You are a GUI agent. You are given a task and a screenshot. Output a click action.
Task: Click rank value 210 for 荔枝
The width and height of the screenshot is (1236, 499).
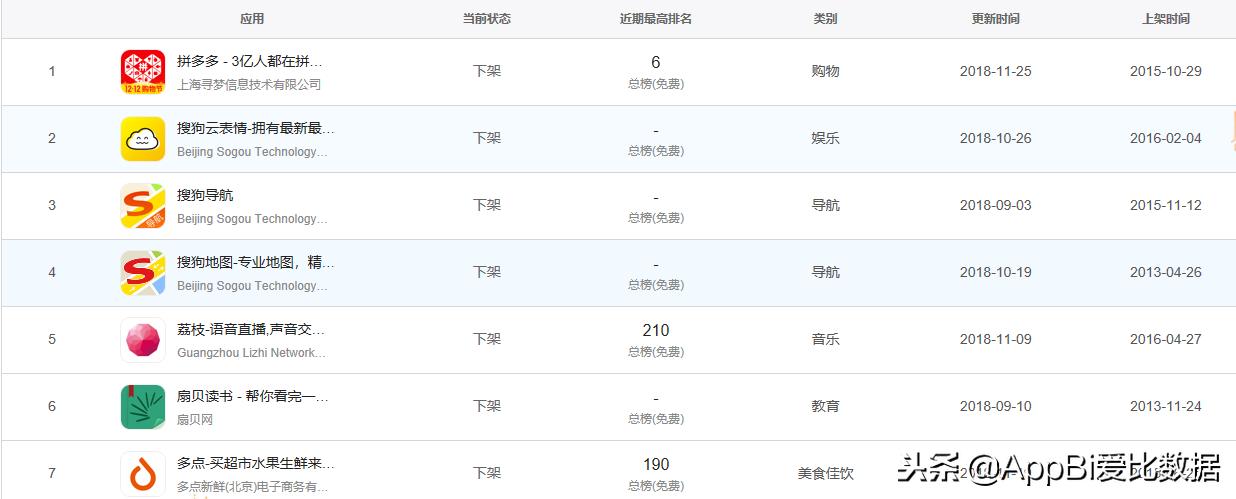[x=656, y=331]
